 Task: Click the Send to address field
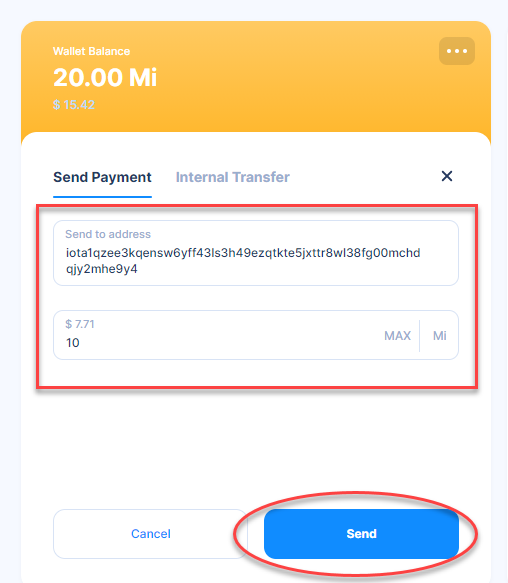coord(256,253)
